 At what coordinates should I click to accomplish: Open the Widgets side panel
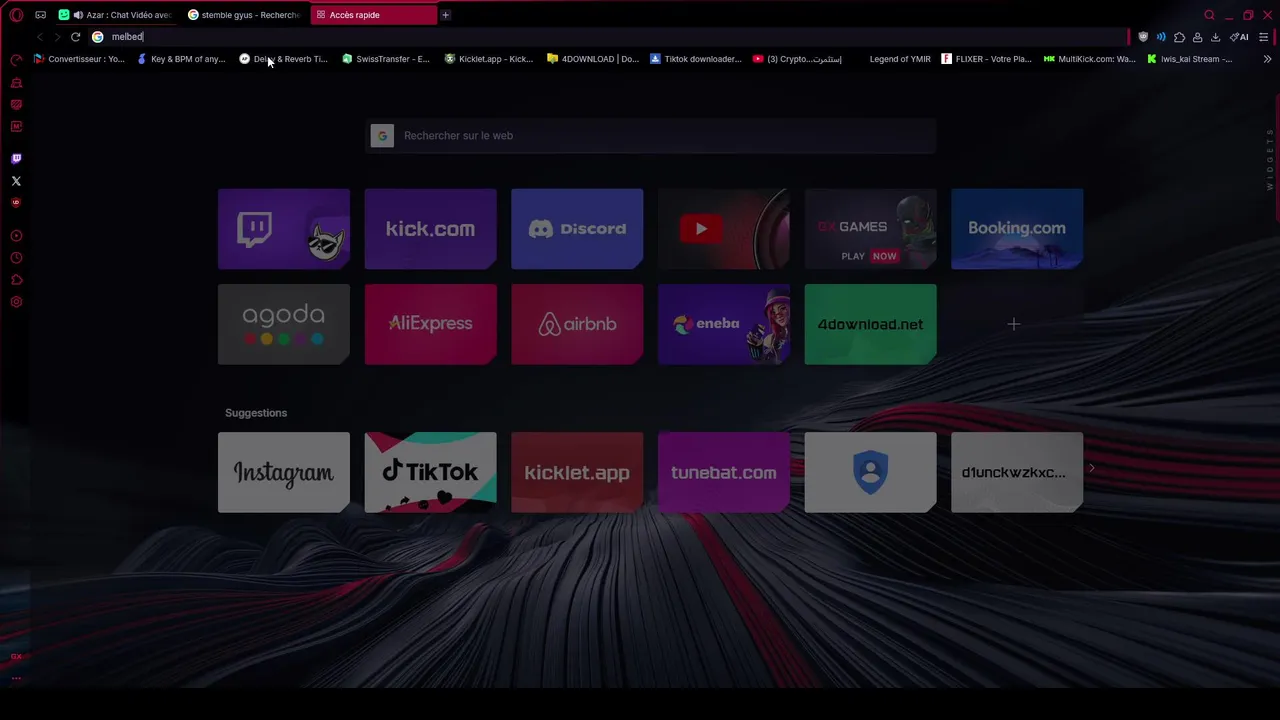point(1270,160)
